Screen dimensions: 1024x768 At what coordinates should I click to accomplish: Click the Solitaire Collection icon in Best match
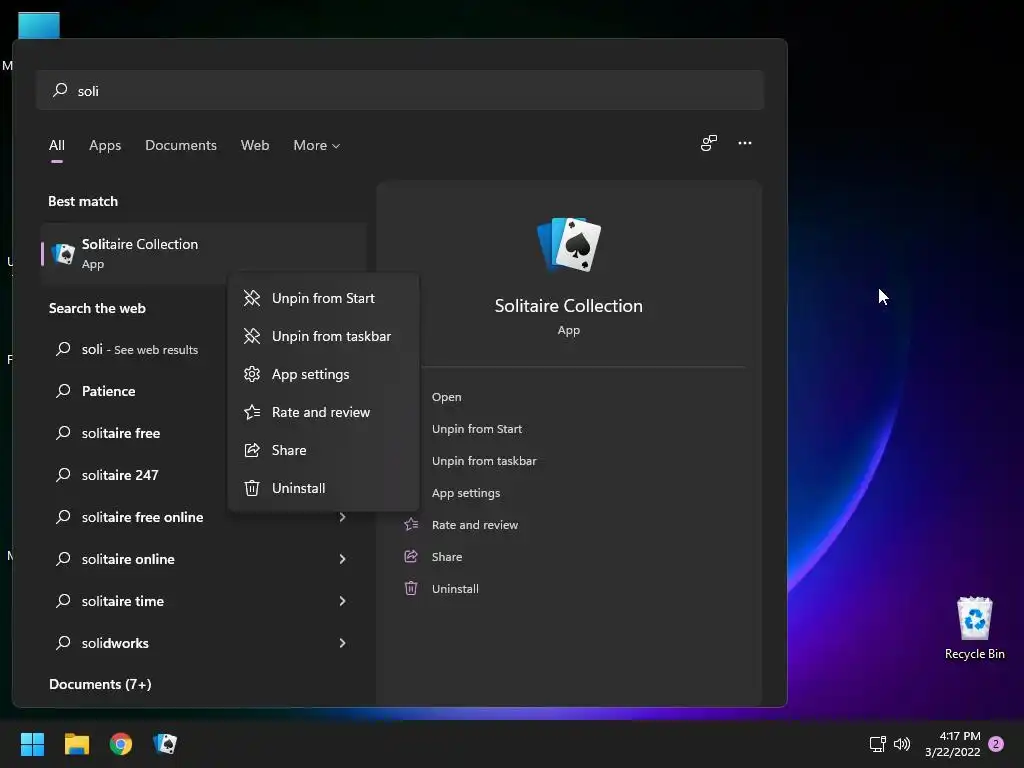[x=63, y=253]
